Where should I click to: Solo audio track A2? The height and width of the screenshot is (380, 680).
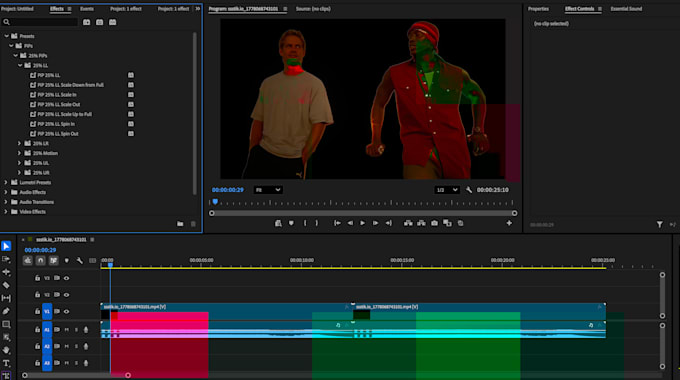point(76,346)
